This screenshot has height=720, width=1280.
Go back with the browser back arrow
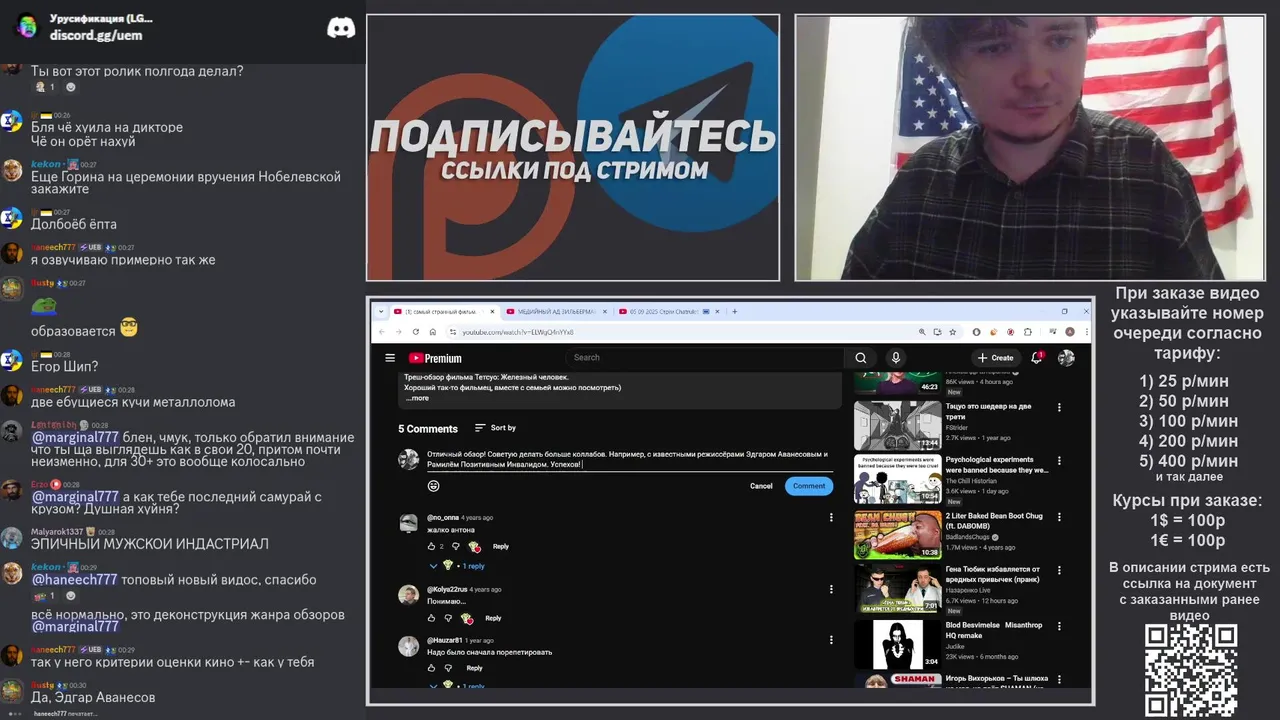(381, 332)
